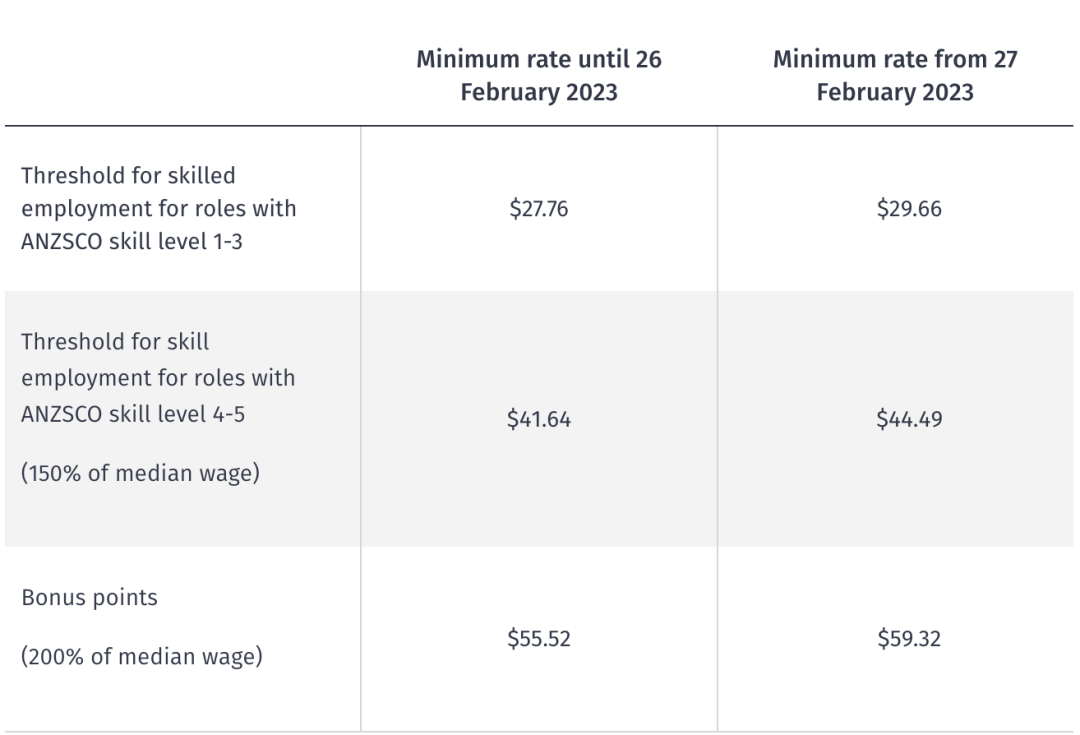Click "Threshold for skilled" text in first row
The width and height of the screenshot is (1080, 735).
coord(128,176)
